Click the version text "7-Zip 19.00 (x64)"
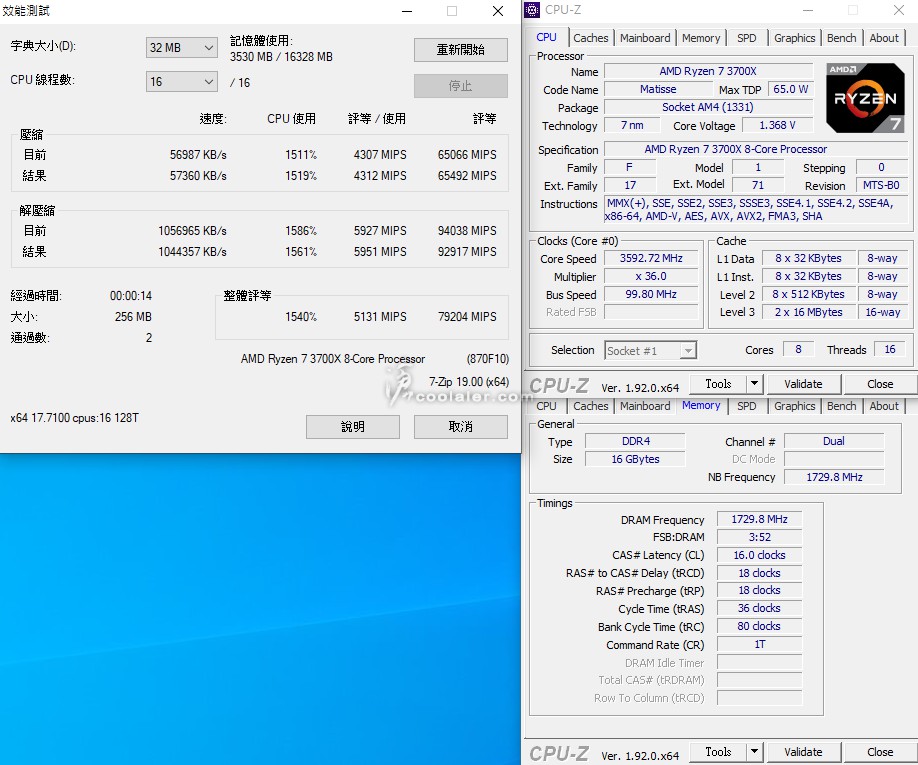Screen dimensions: 918x765 point(468,382)
